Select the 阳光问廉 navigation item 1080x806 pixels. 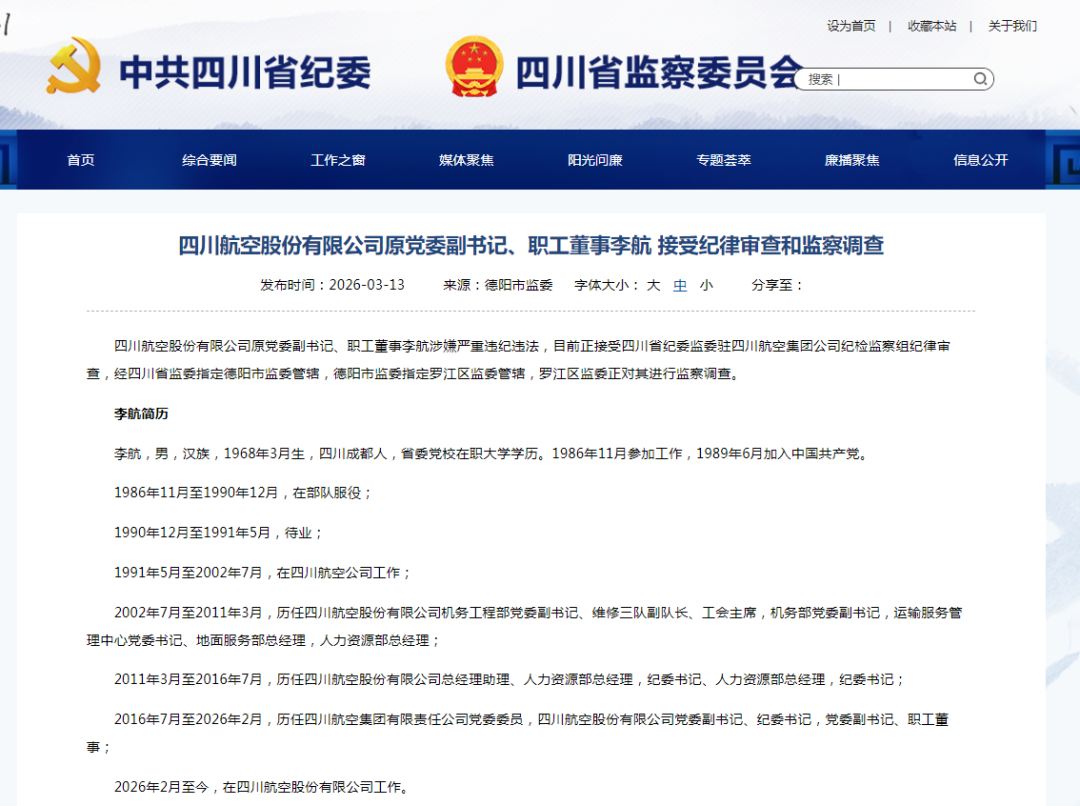click(x=595, y=160)
